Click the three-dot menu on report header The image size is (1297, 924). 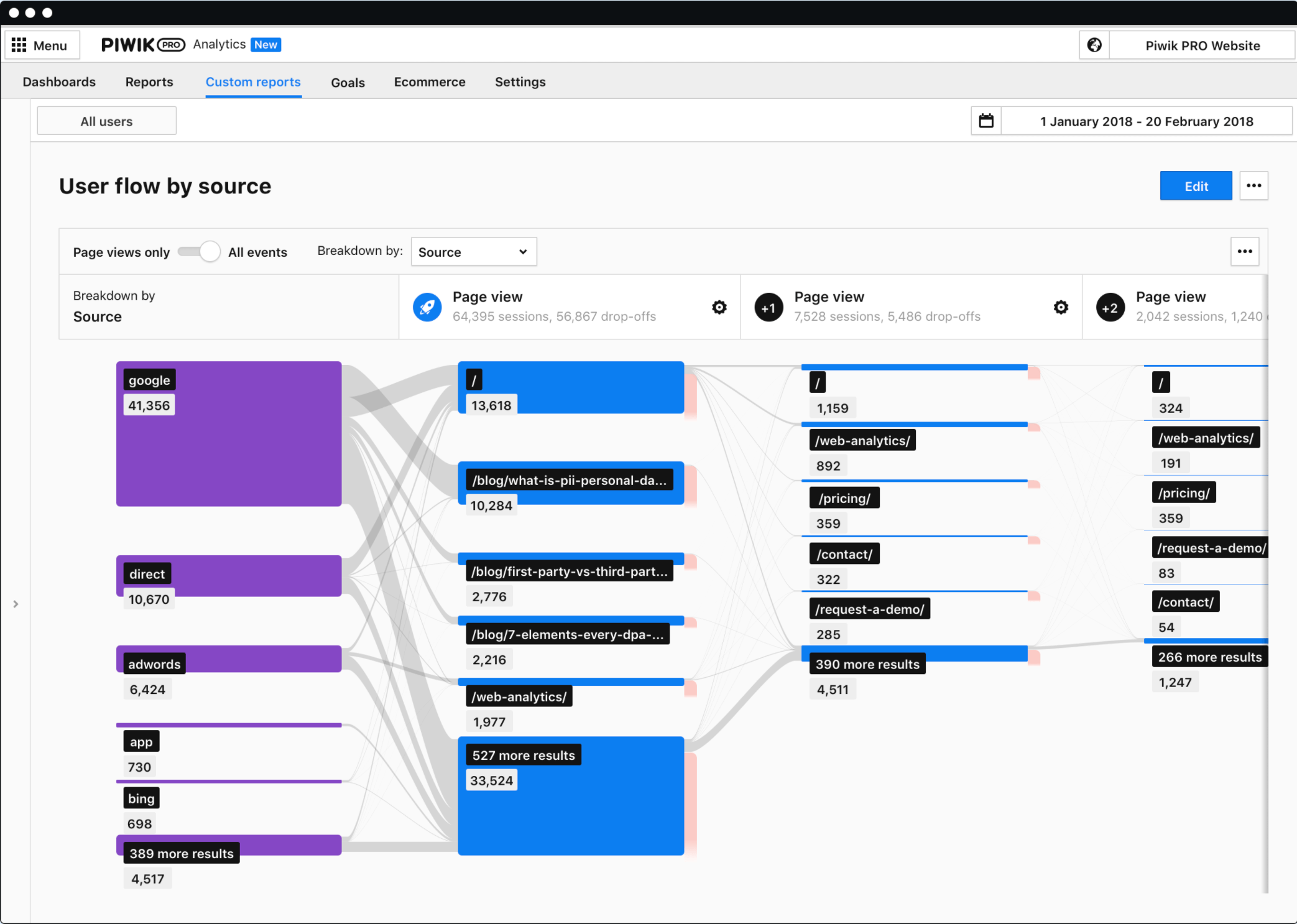pos(1256,185)
